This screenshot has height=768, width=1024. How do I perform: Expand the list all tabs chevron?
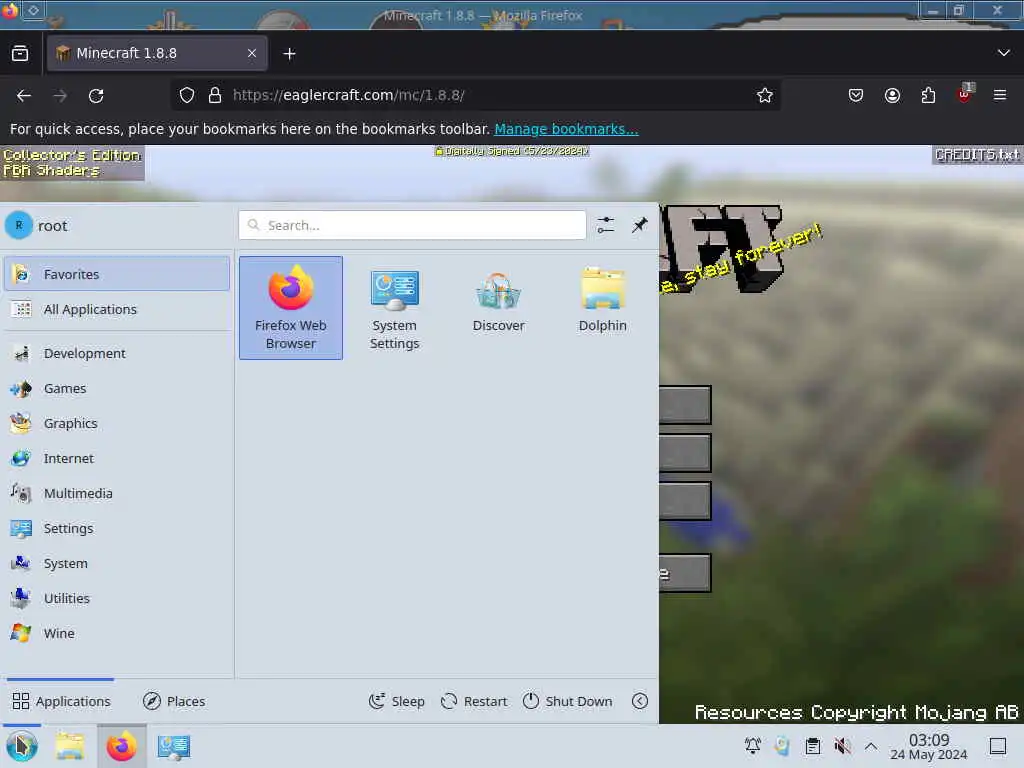click(1004, 53)
